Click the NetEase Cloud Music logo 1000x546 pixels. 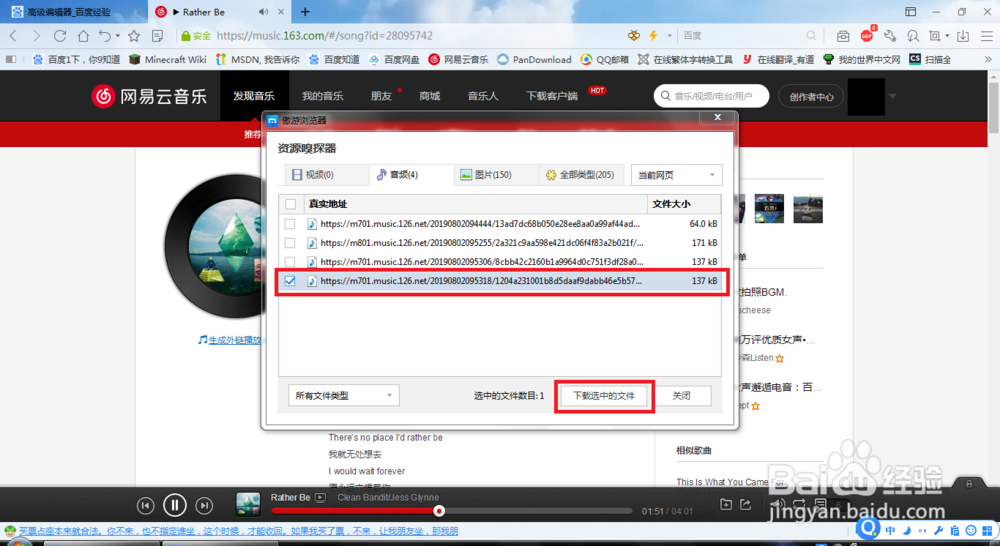click(149, 96)
